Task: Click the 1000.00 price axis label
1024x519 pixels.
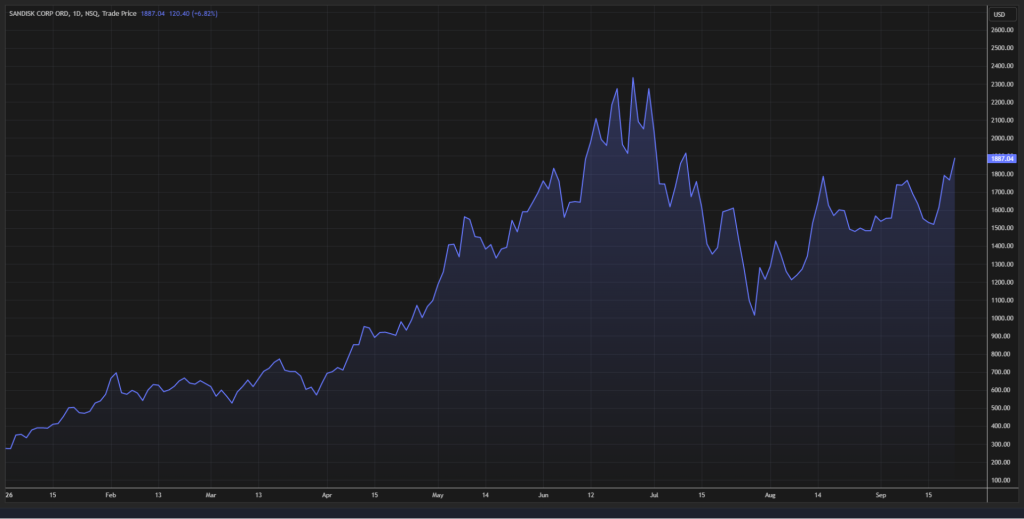Action: pos(1002,319)
